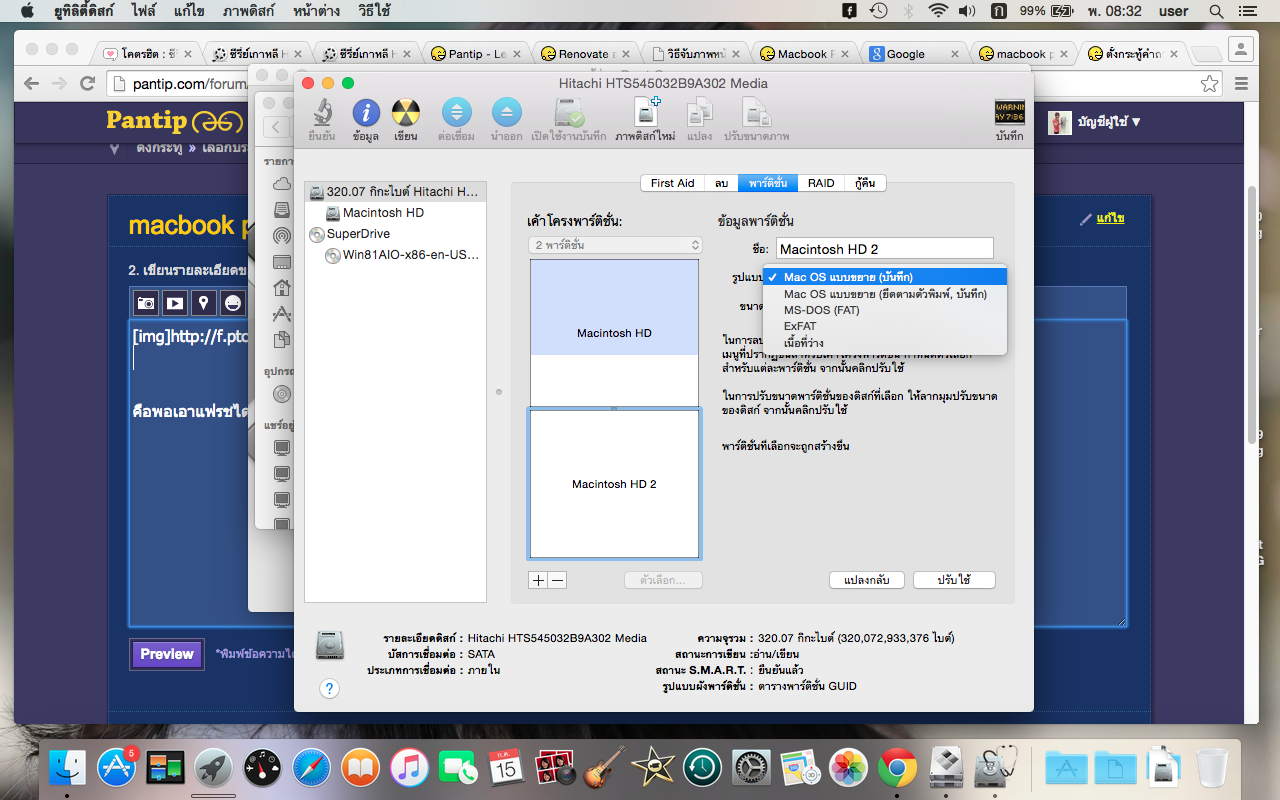Select the 320.07 GB Hitachi disk in sidebar
Image resolution: width=1280 pixels, height=800 pixels.
(x=396, y=191)
